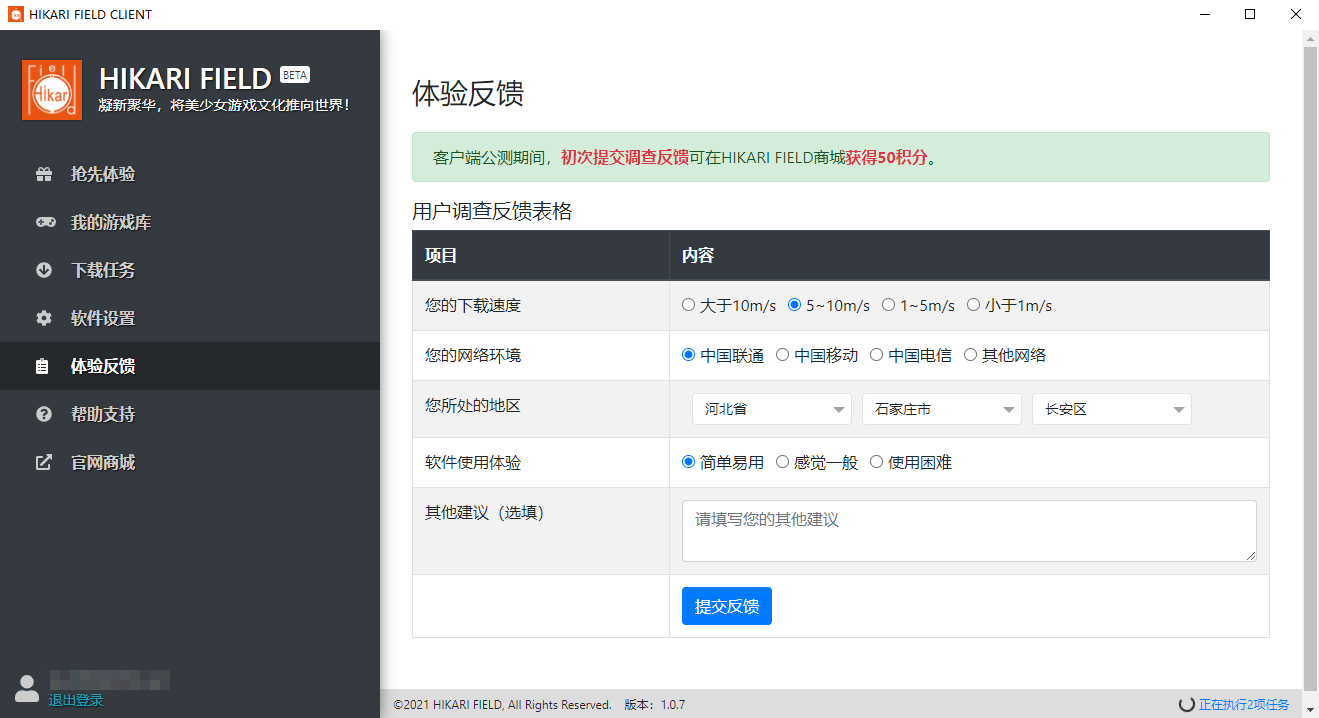Viewport: 1319px width, 718px height.
Task: Click the 项目 table header cell
Action: [x=541, y=255]
